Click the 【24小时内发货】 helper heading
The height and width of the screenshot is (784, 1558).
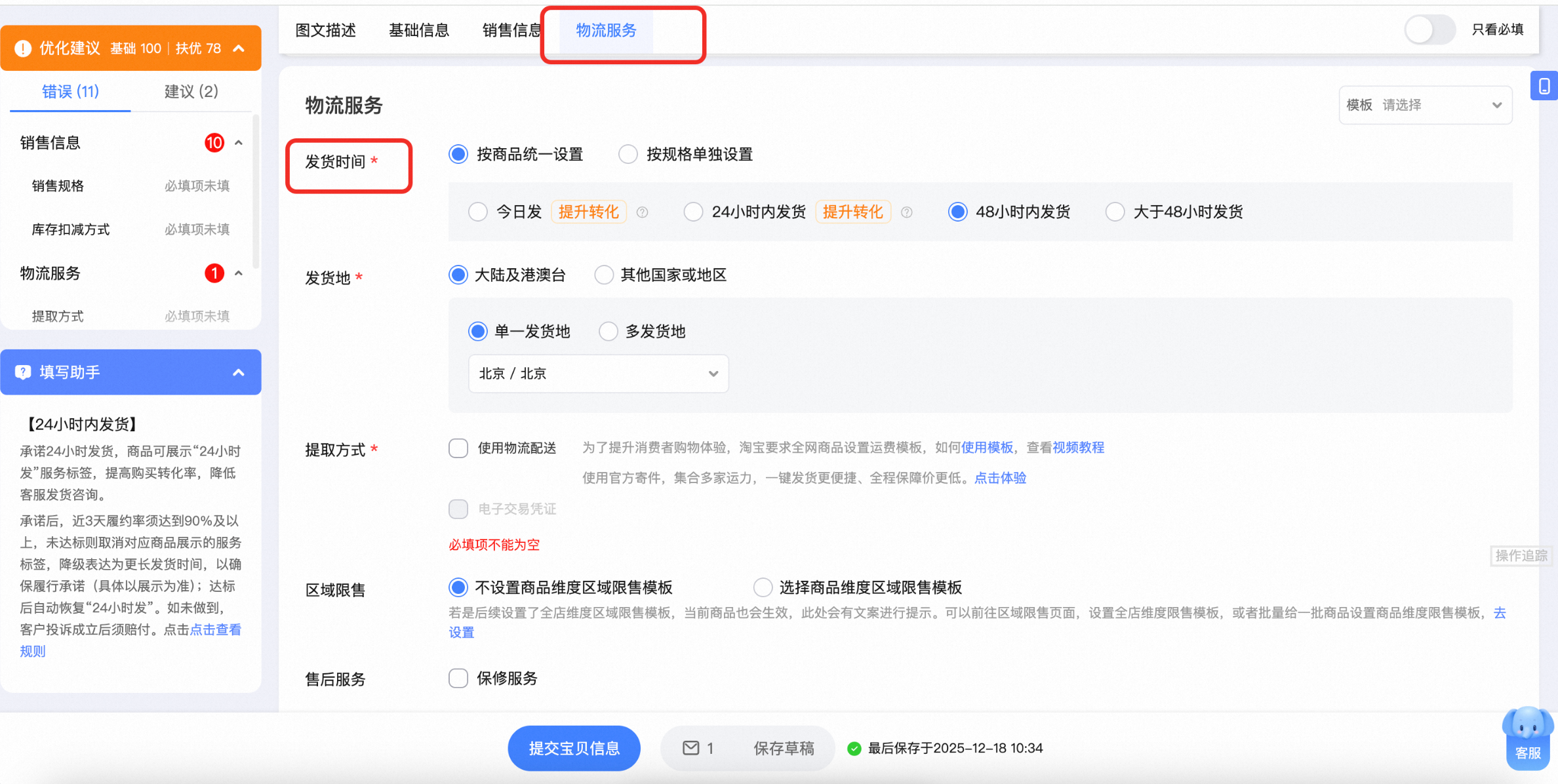(x=82, y=424)
